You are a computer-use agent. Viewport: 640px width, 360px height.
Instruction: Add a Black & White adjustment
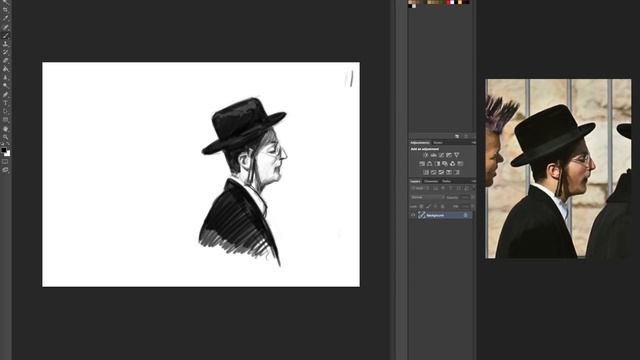click(438, 164)
